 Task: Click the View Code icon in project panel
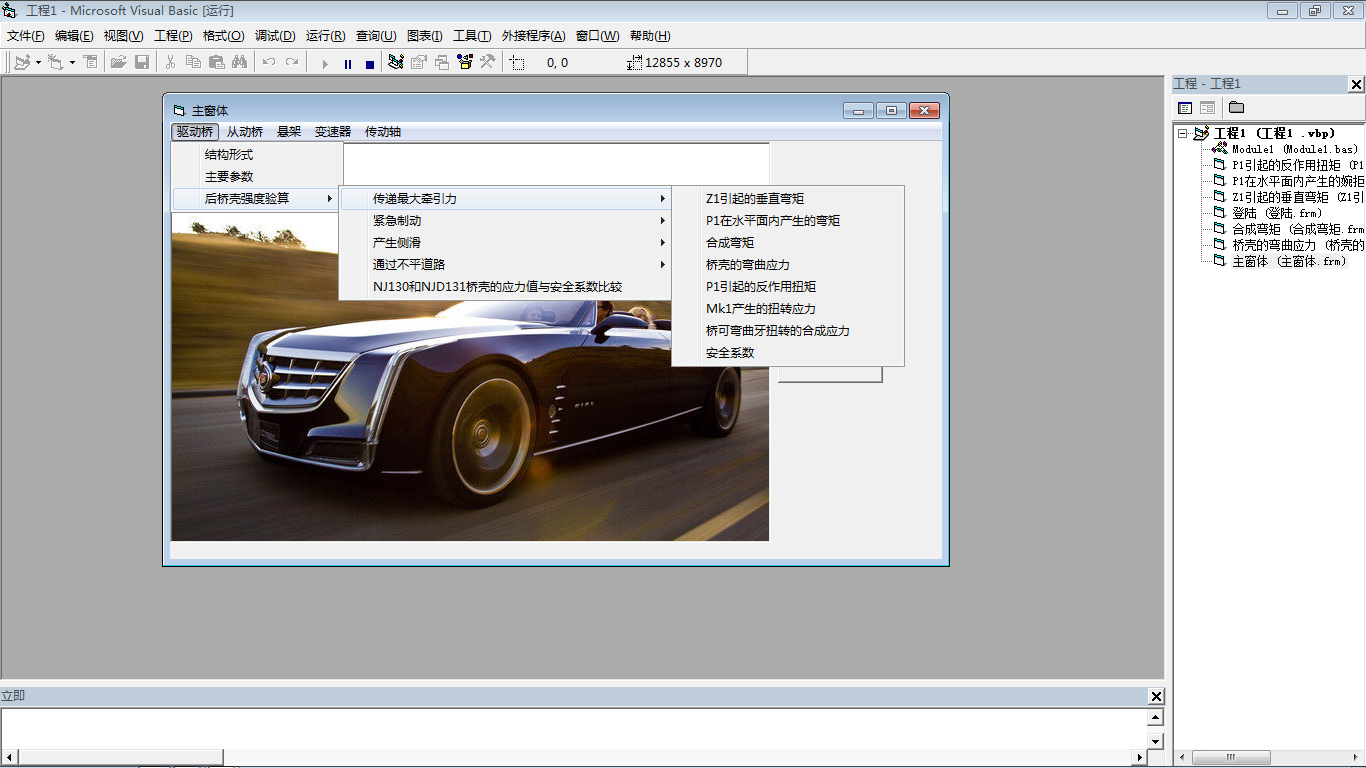pyautogui.click(x=1185, y=108)
